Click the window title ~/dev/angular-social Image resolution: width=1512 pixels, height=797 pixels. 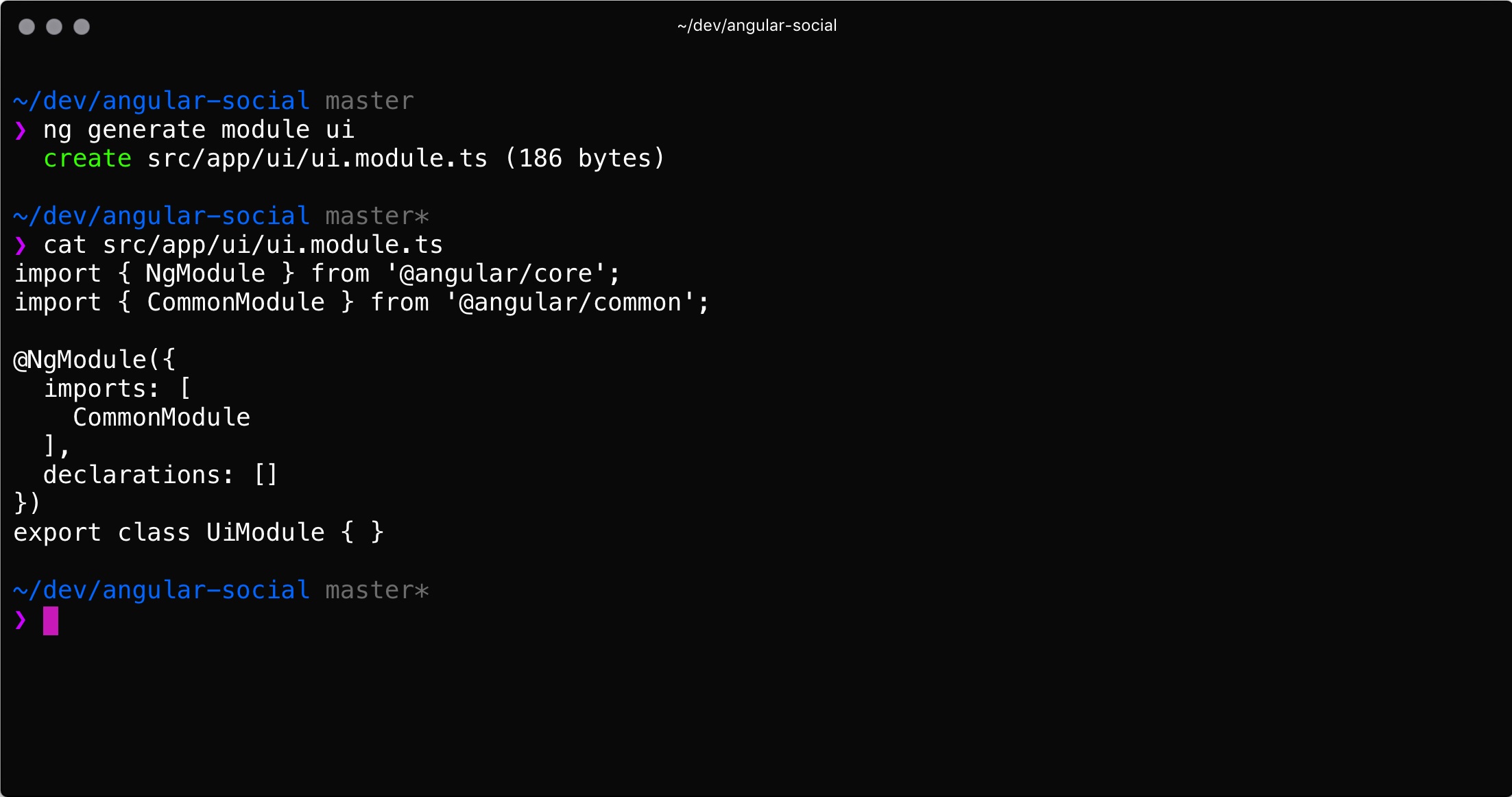757,25
